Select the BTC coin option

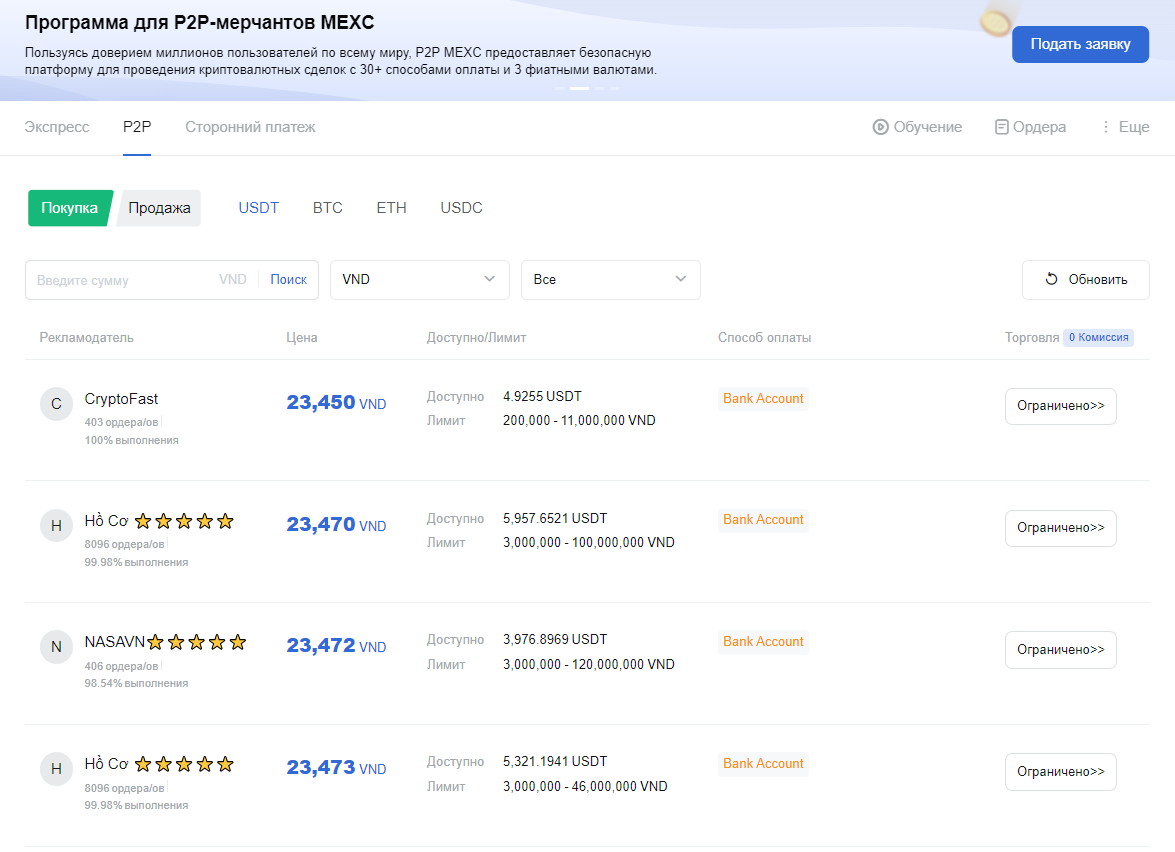click(x=327, y=208)
